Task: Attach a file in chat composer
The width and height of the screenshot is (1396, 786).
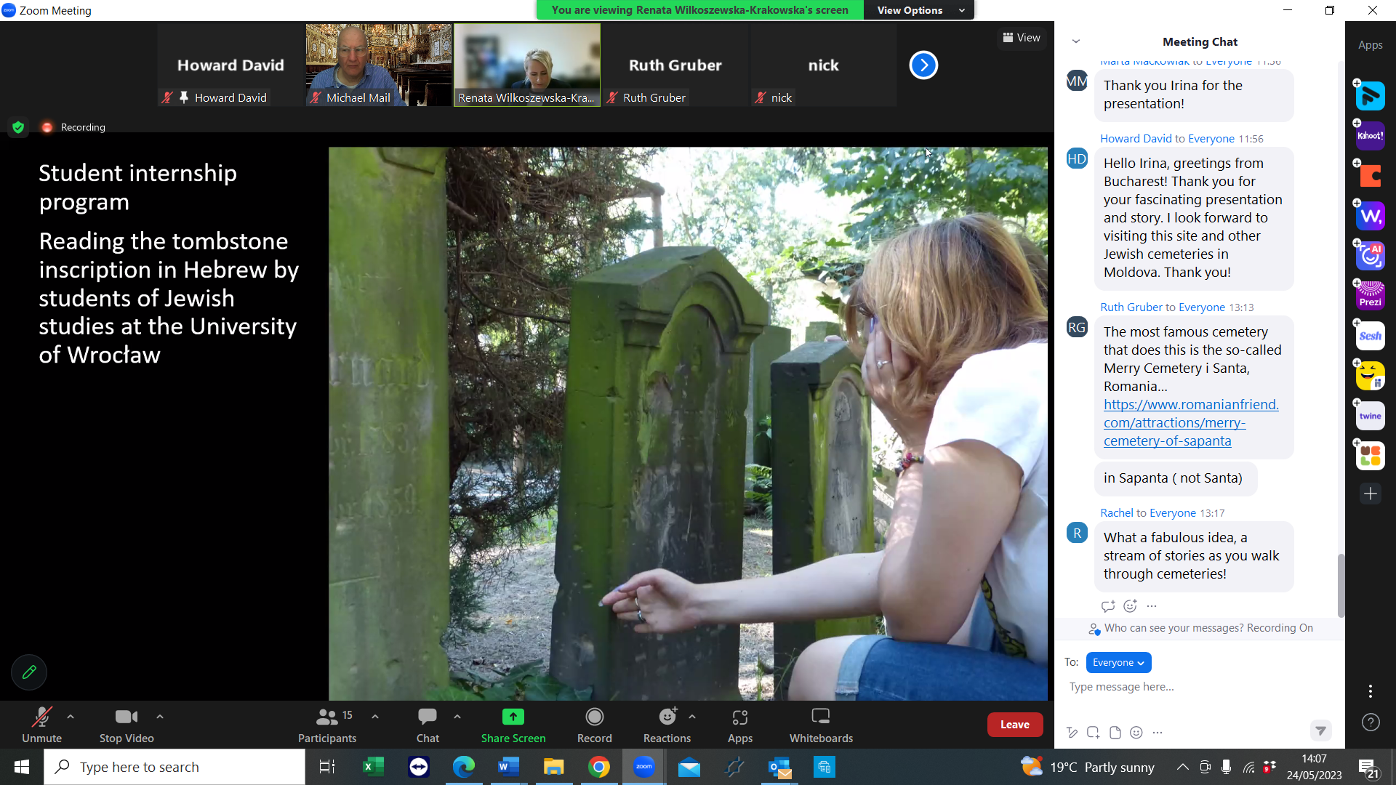Action: [1115, 732]
